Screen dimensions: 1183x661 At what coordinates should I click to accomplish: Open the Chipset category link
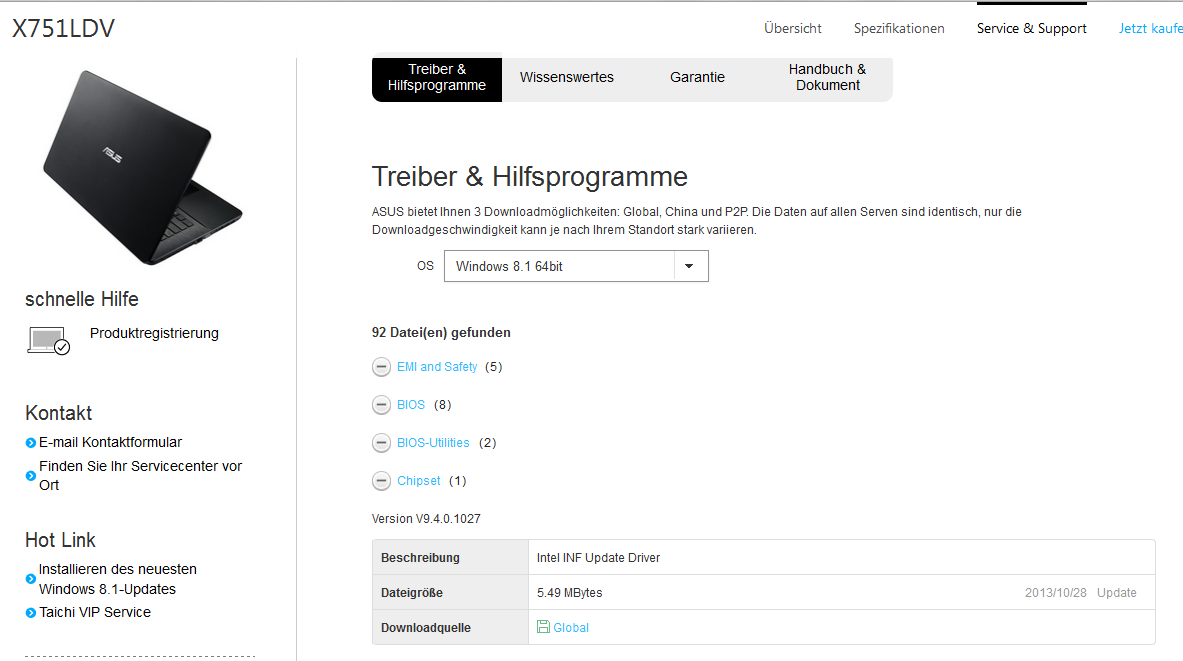click(x=419, y=481)
